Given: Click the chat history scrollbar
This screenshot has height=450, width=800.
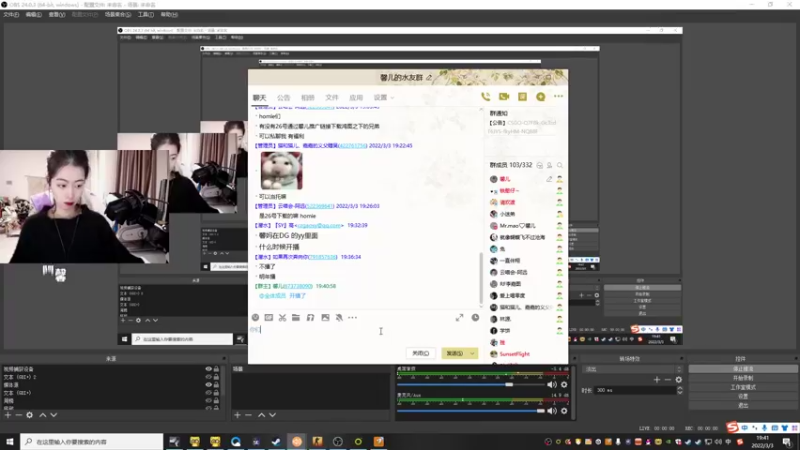Looking at the screenshot, I should click(x=481, y=278).
